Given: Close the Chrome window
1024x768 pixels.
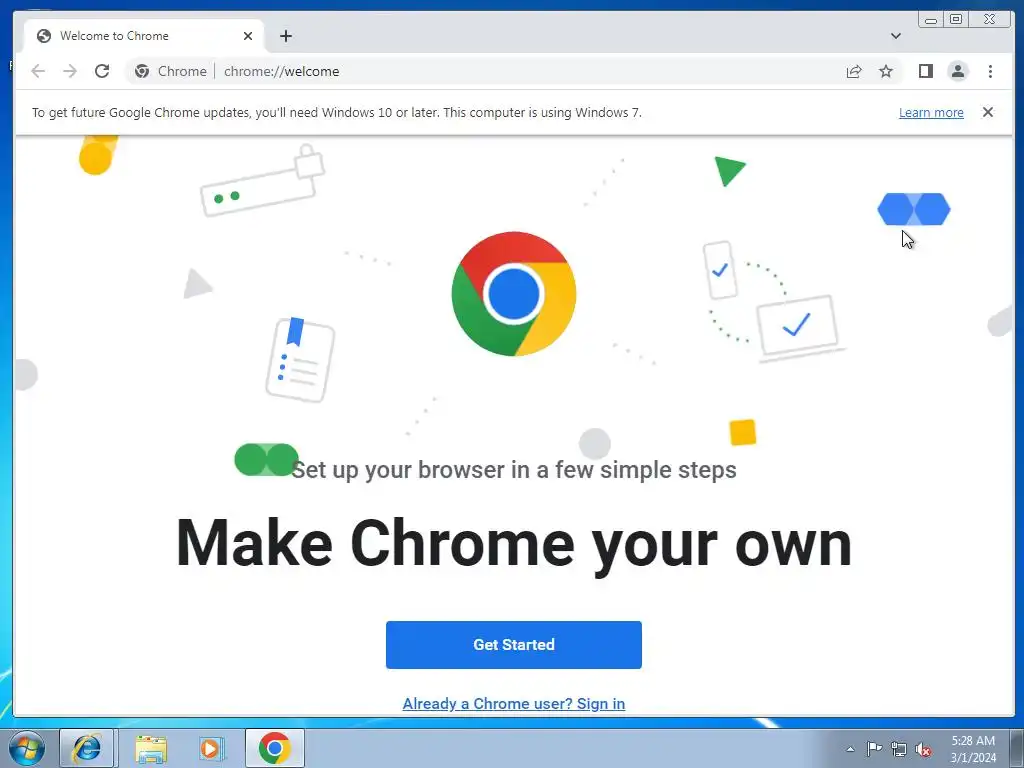Looking at the screenshot, I should [x=990, y=20].
